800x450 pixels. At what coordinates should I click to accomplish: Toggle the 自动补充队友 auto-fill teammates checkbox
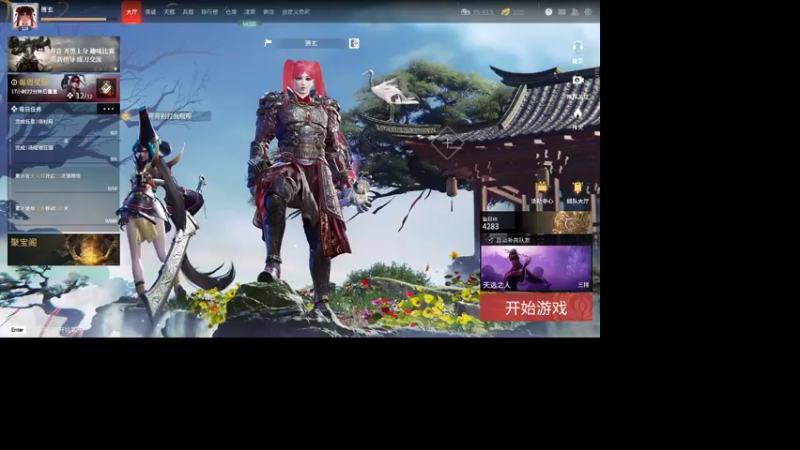point(489,239)
